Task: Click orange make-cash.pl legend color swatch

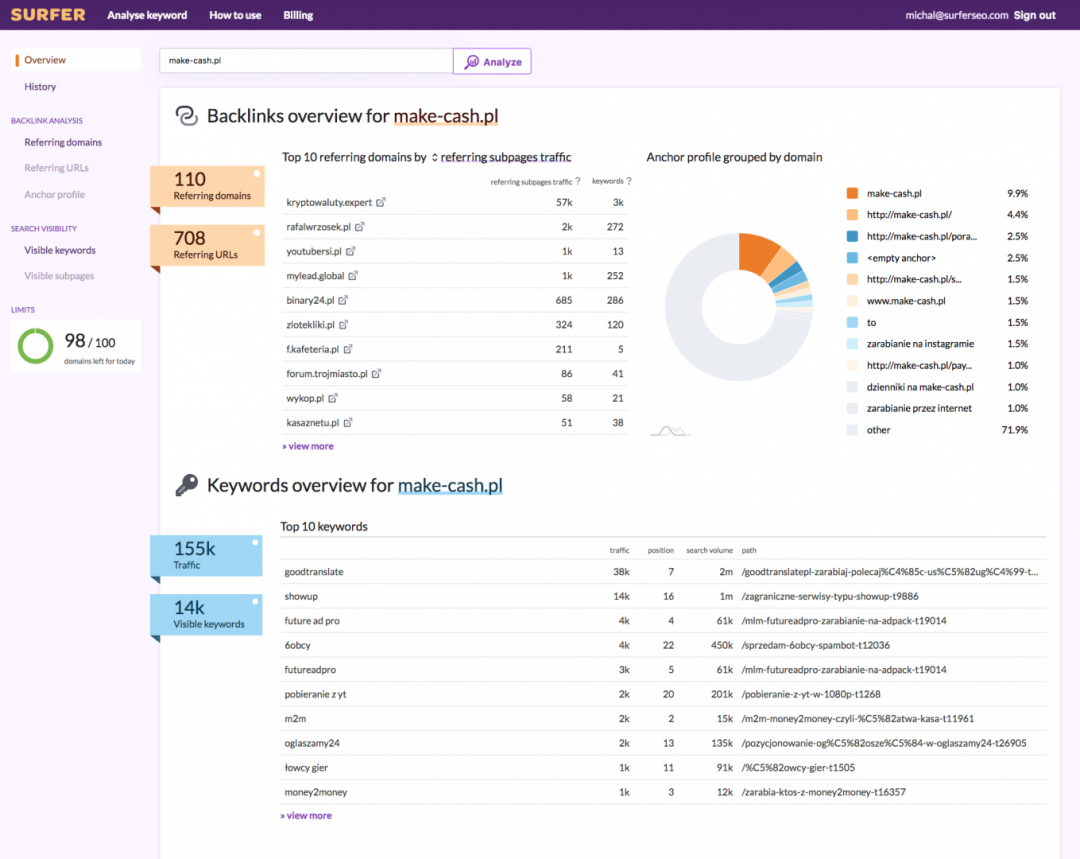Action: tap(852, 193)
